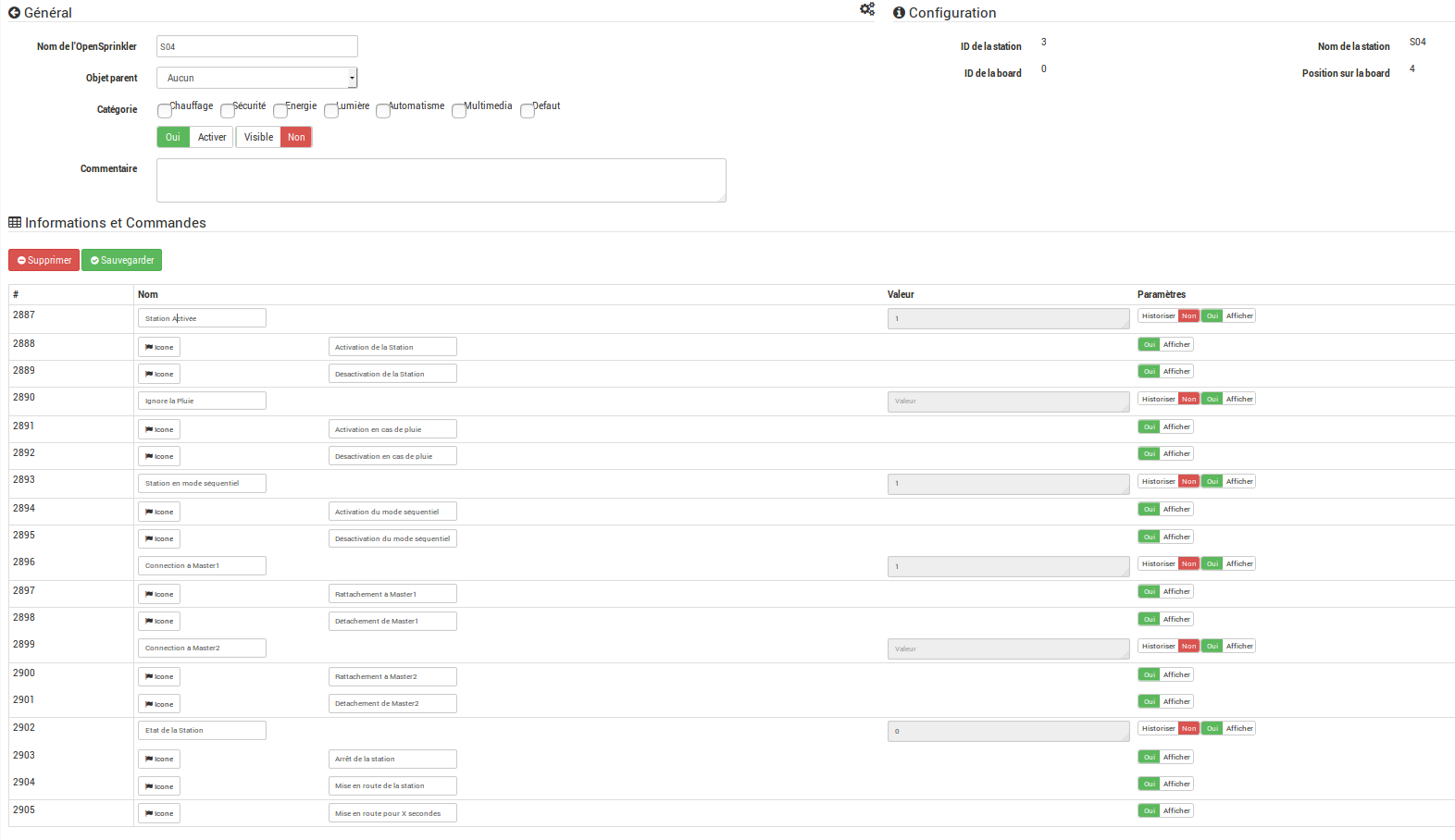Click the Icone flag button in row 2895
The width and height of the screenshot is (1455, 840).
pos(159,538)
